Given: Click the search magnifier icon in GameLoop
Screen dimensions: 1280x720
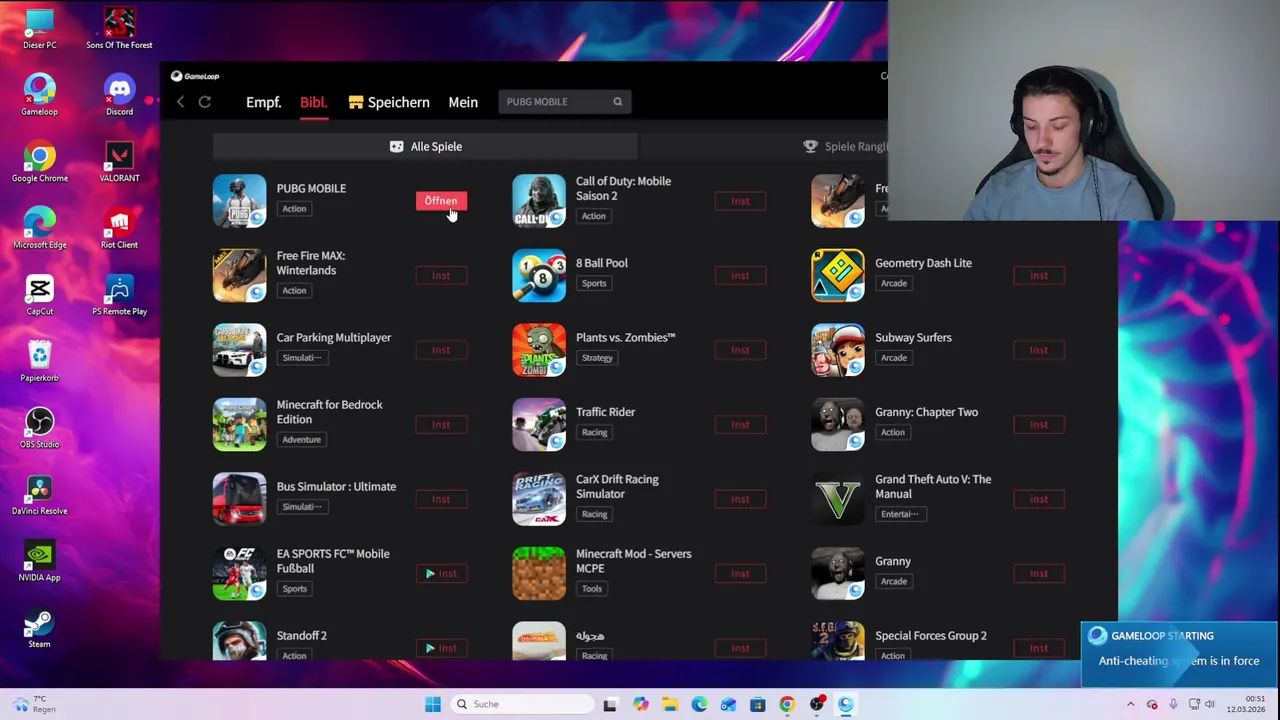Looking at the screenshot, I should pyautogui.click(x=617, y=102).
